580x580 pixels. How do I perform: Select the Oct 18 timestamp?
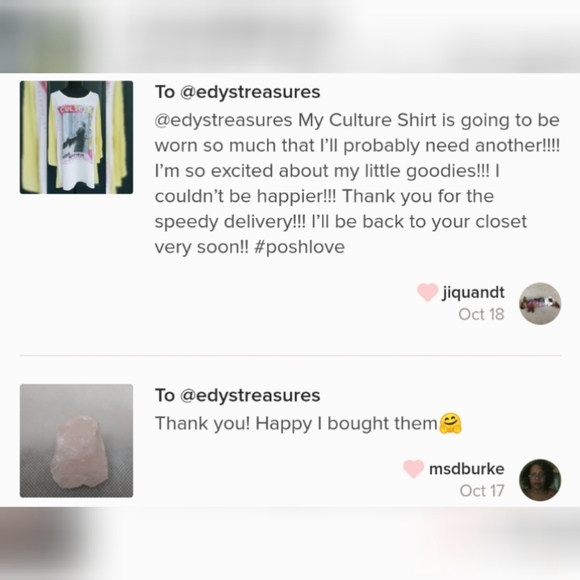pos(481,314)
